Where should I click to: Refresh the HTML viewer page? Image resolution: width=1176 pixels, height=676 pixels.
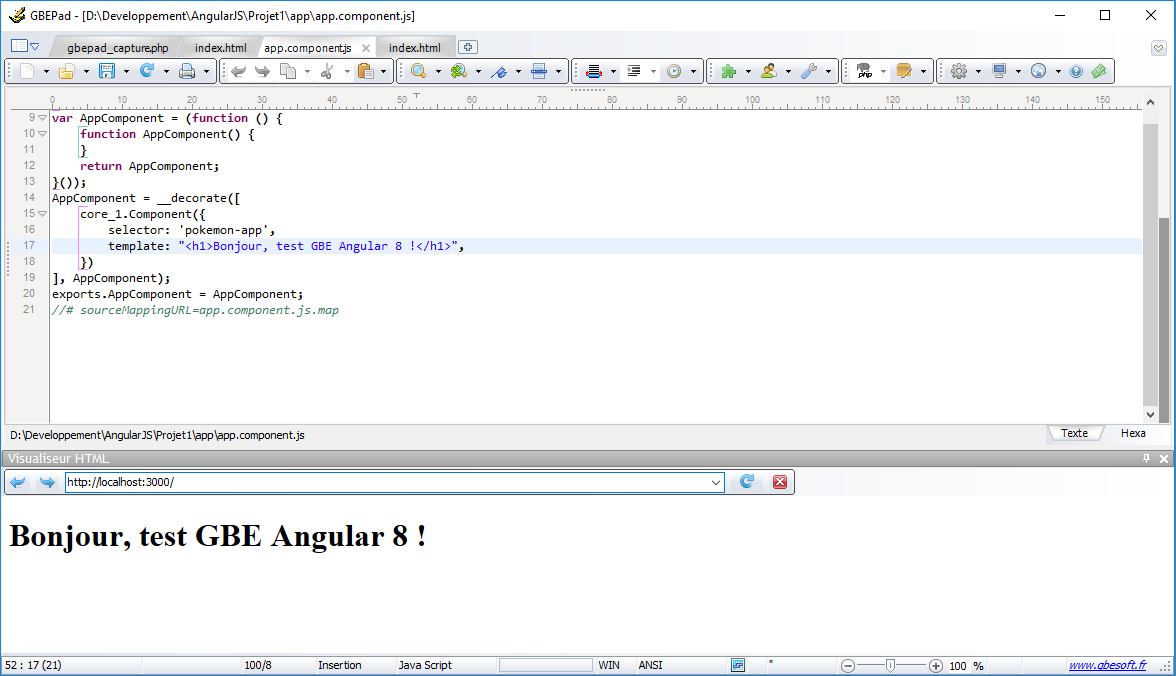point(747,482)
